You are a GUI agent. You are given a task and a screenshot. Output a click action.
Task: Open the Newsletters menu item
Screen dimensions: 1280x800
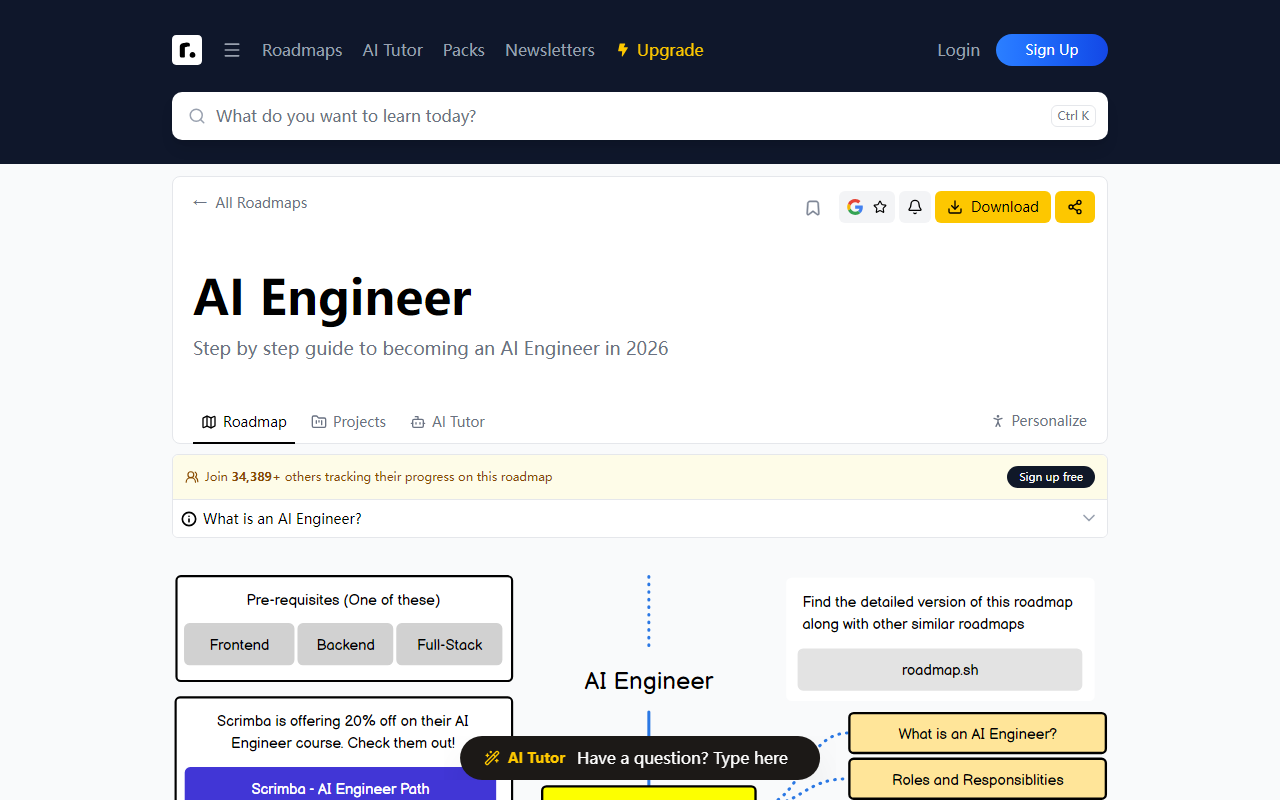point(550,50)
